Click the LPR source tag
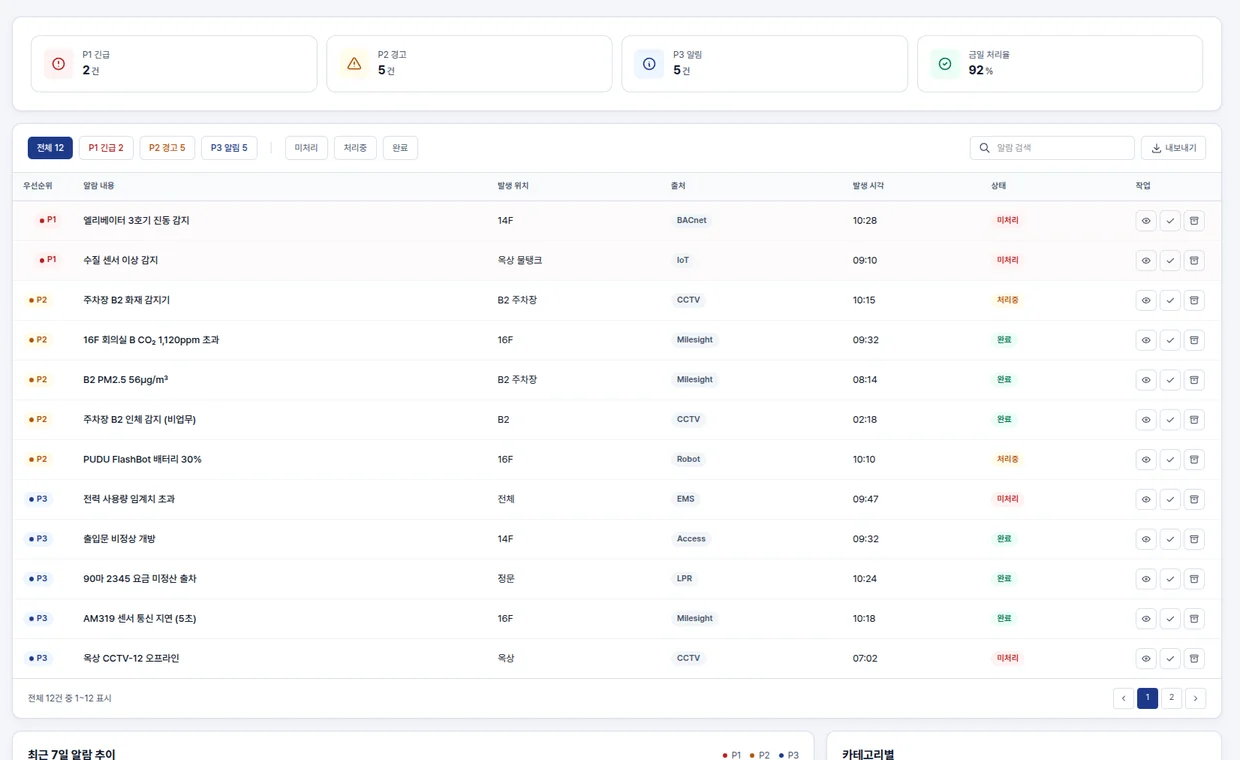 [684, 579]
